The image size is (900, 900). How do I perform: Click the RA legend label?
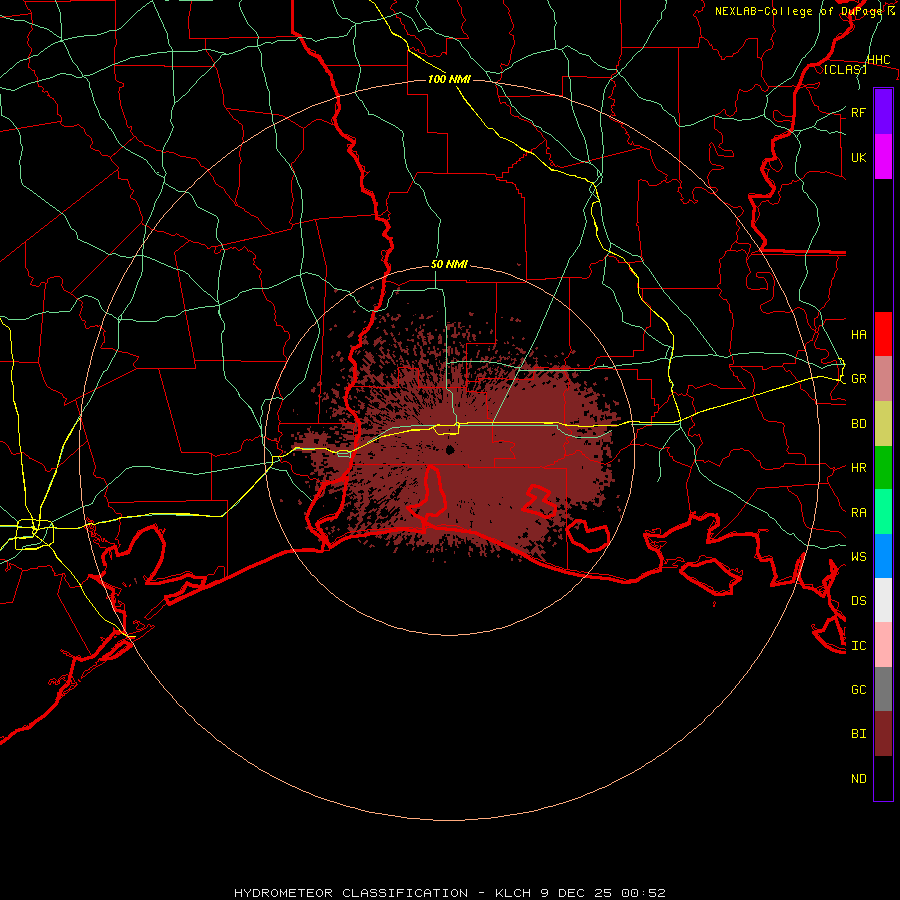pos(858,513)
